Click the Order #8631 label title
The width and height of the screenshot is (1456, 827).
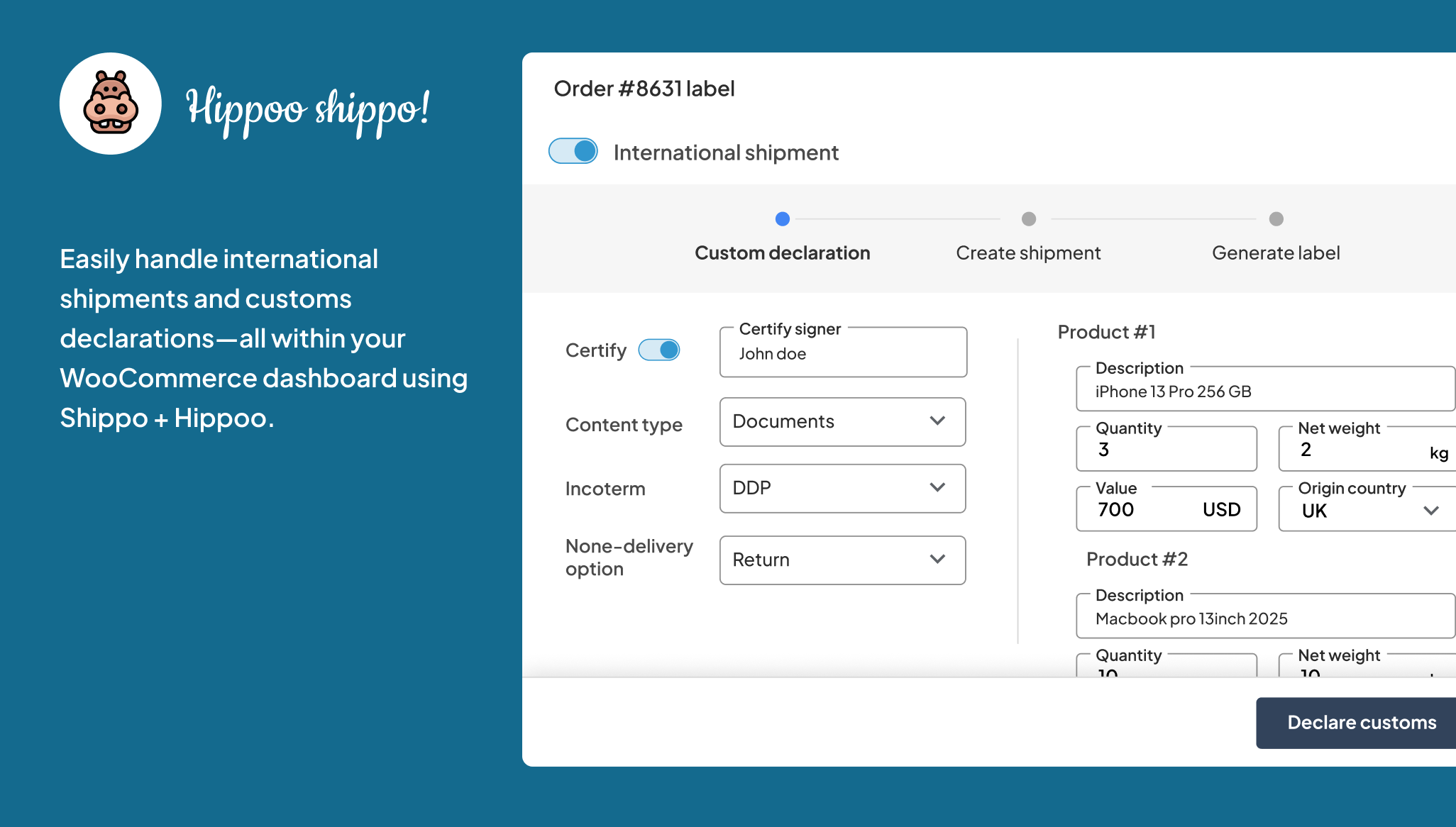click(x=644, y=89)
